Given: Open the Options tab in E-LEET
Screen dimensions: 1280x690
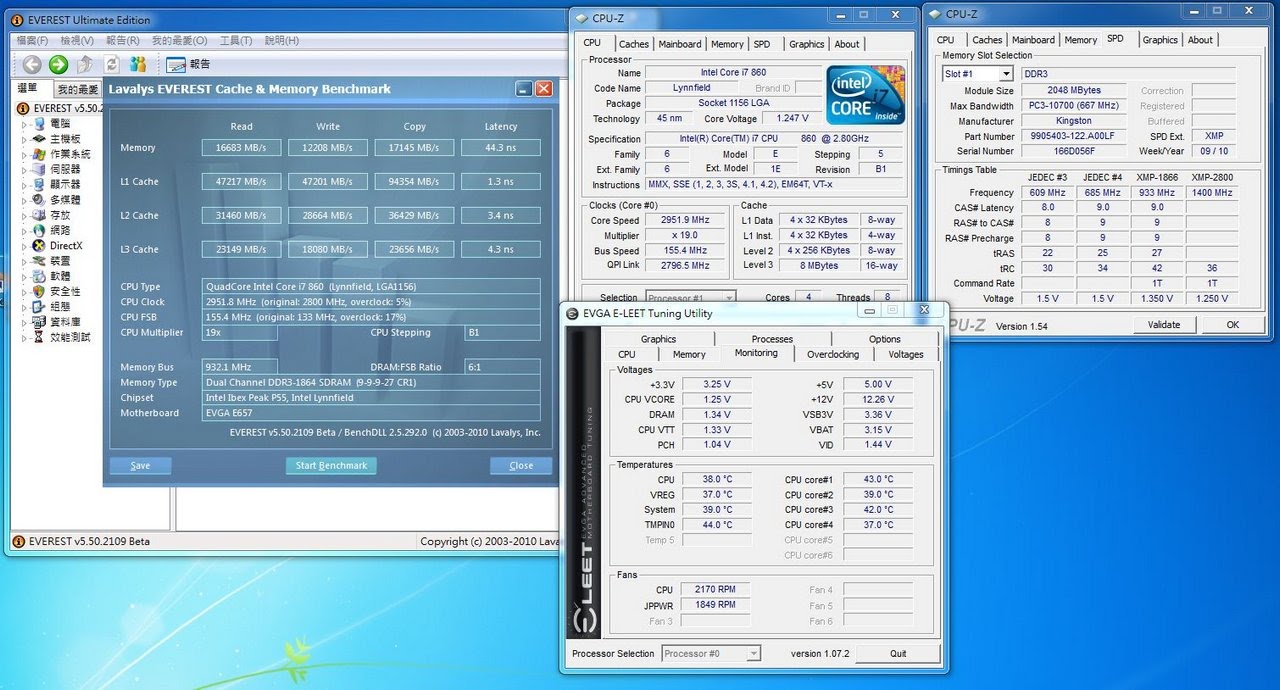Looking at the screenshot, I should (885, 339).
